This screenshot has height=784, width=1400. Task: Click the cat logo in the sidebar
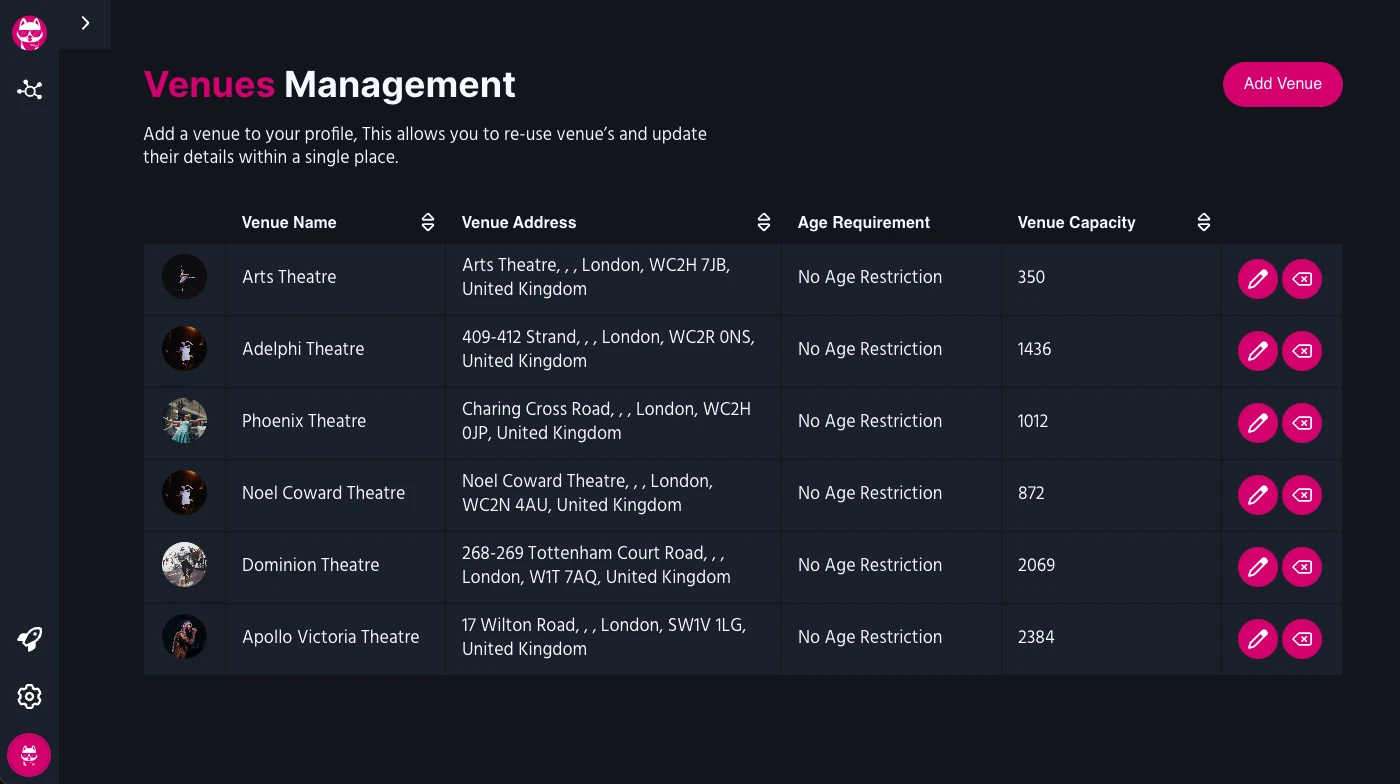click(29, 33)
